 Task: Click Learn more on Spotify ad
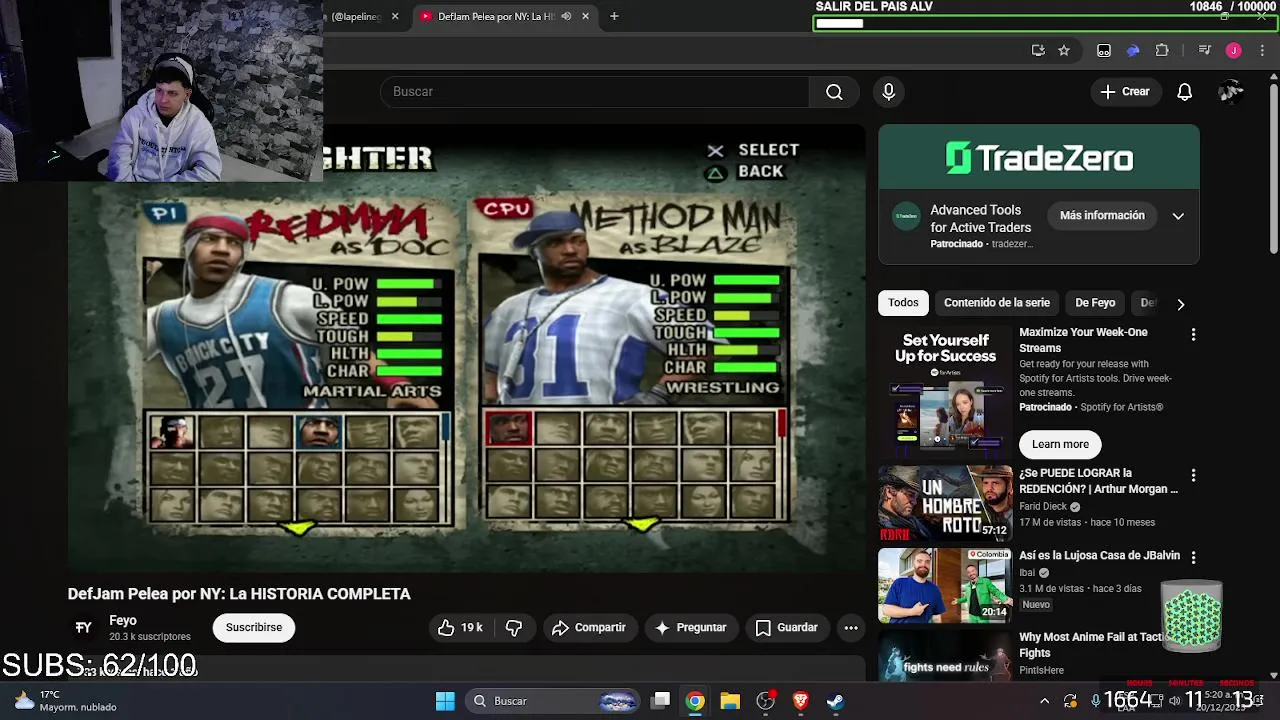1060,445
